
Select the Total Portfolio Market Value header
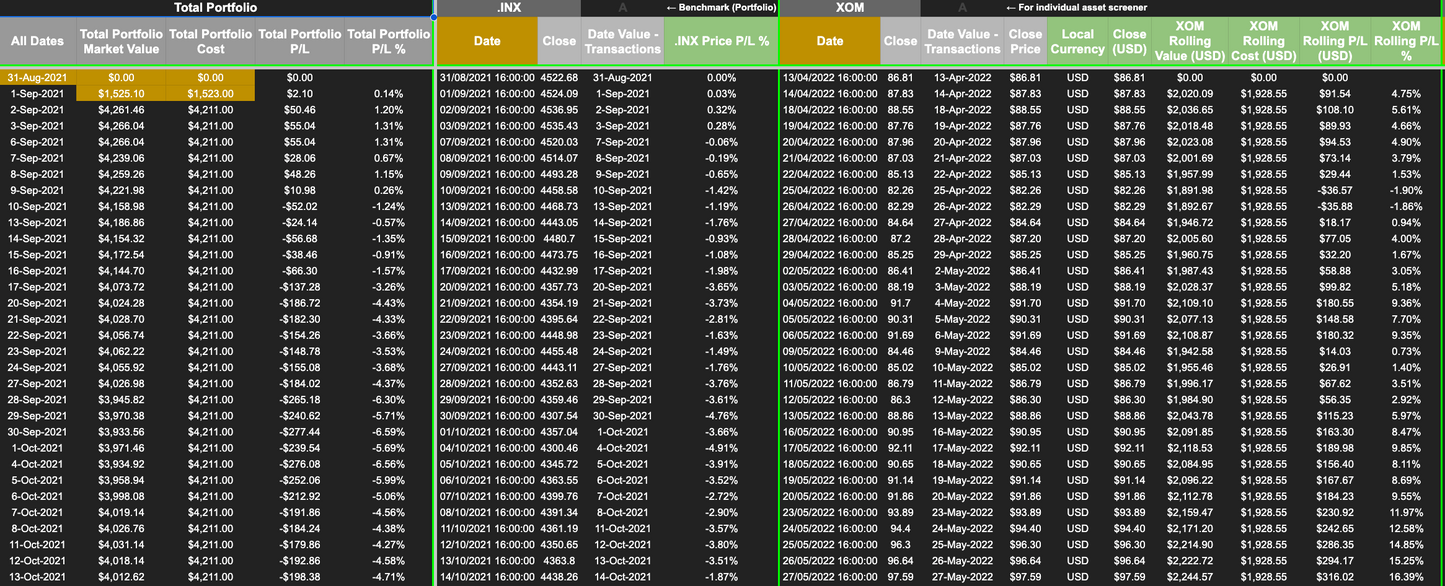pos(120,41)
